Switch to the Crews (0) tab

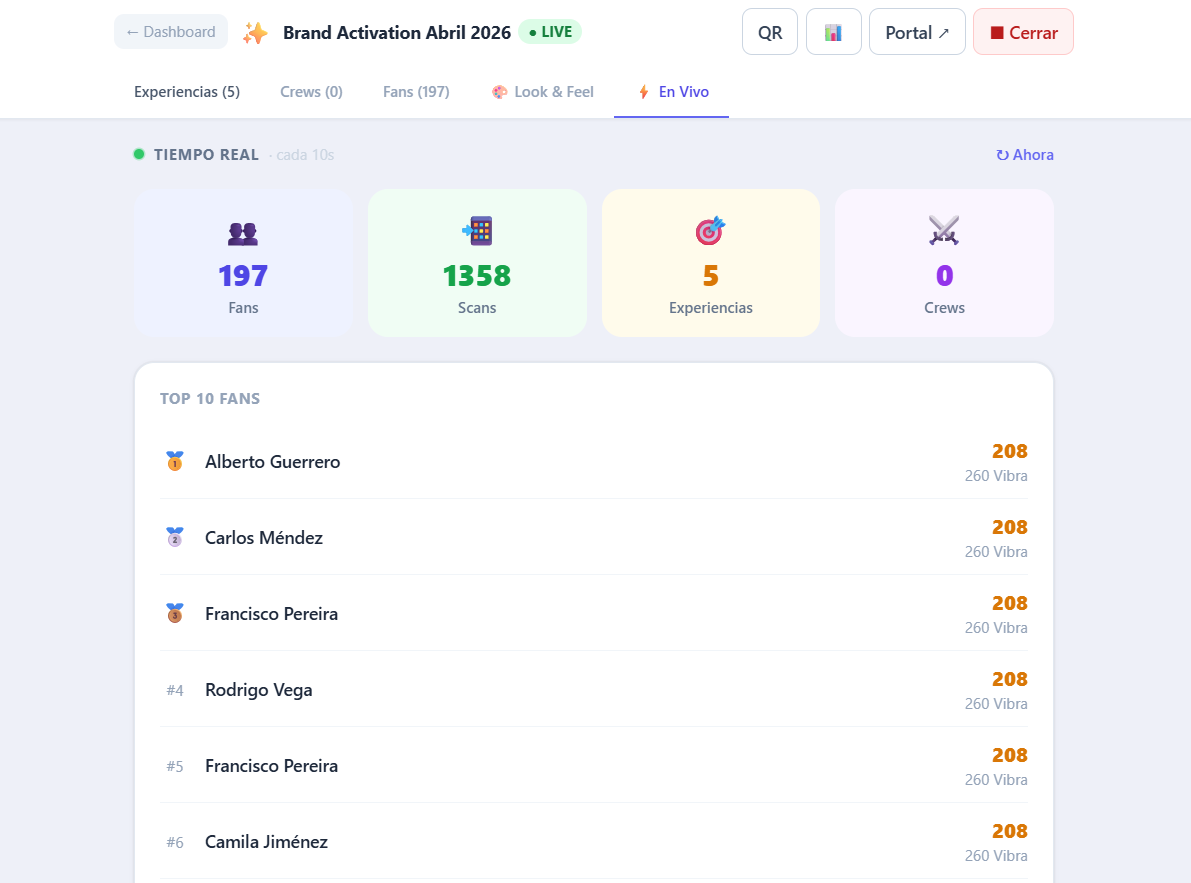[311, 92]
